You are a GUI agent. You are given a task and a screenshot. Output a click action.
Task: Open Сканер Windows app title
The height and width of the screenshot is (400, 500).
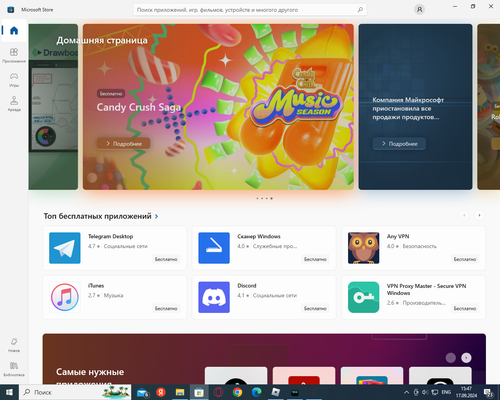point(259,236)
